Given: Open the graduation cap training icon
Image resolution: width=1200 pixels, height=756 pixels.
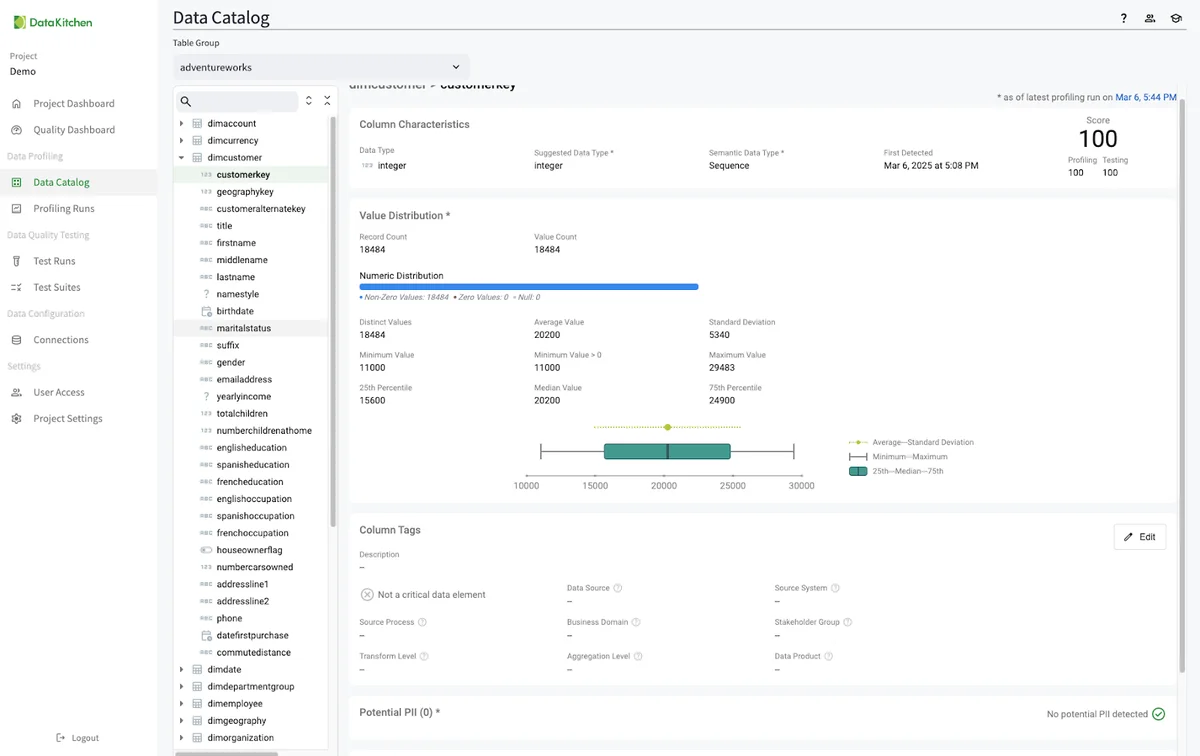Looking at the screenshot, I should click(1176, 18).
